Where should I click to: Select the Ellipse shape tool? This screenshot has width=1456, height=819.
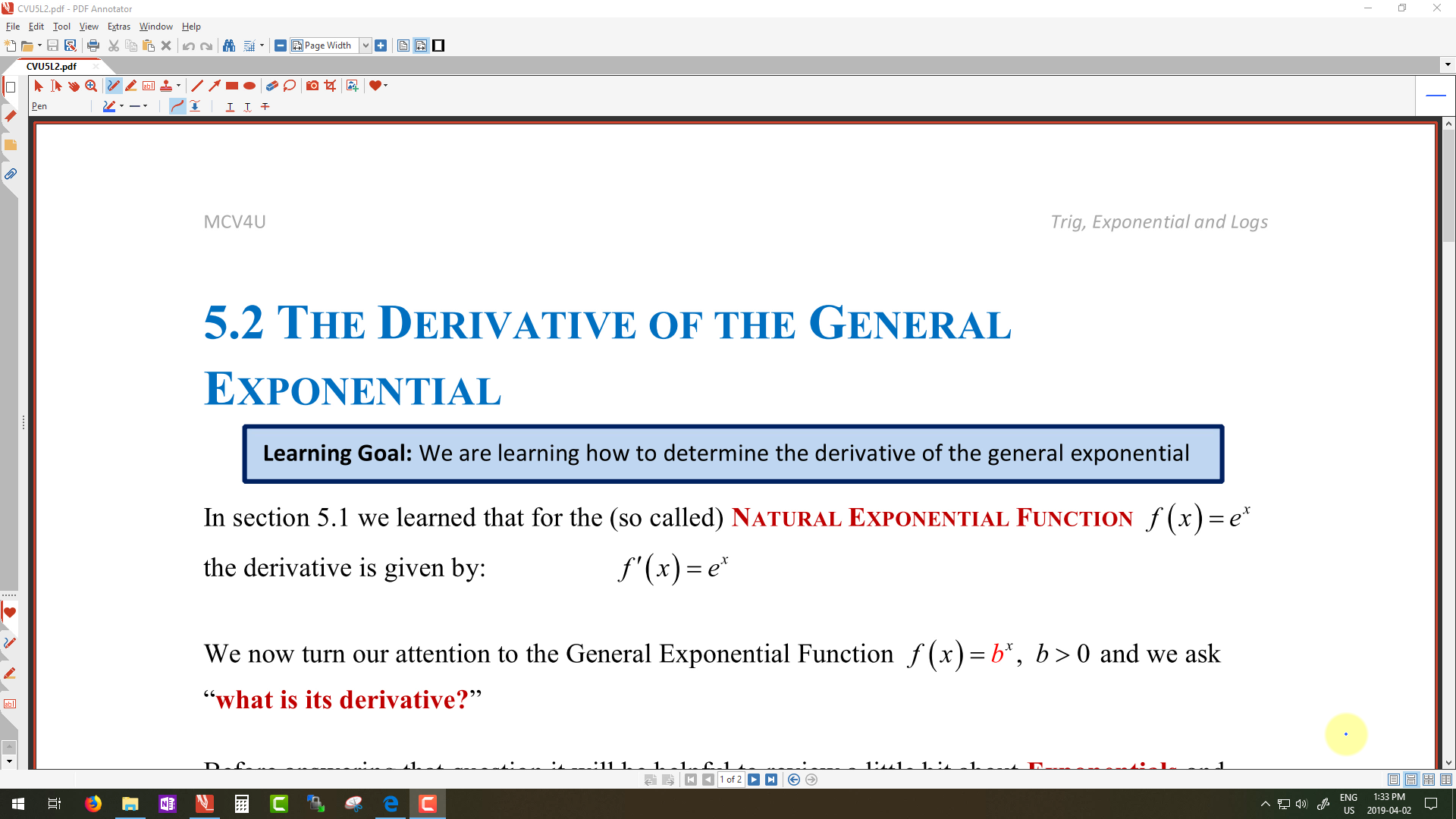(249, 86)
